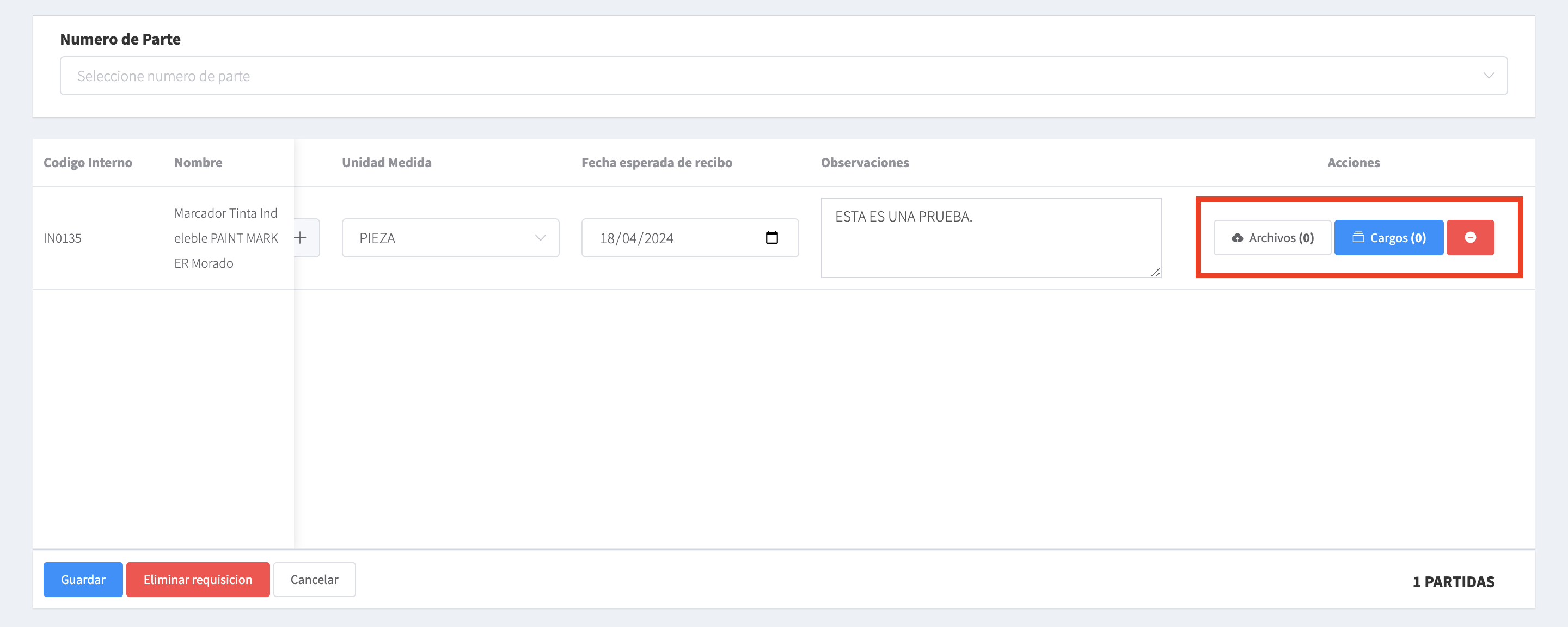The height and width of the screenshot is (627, 1568).
Task: Click the Marcador Tinta Indeleble item name
Action: tap(225, 238)
